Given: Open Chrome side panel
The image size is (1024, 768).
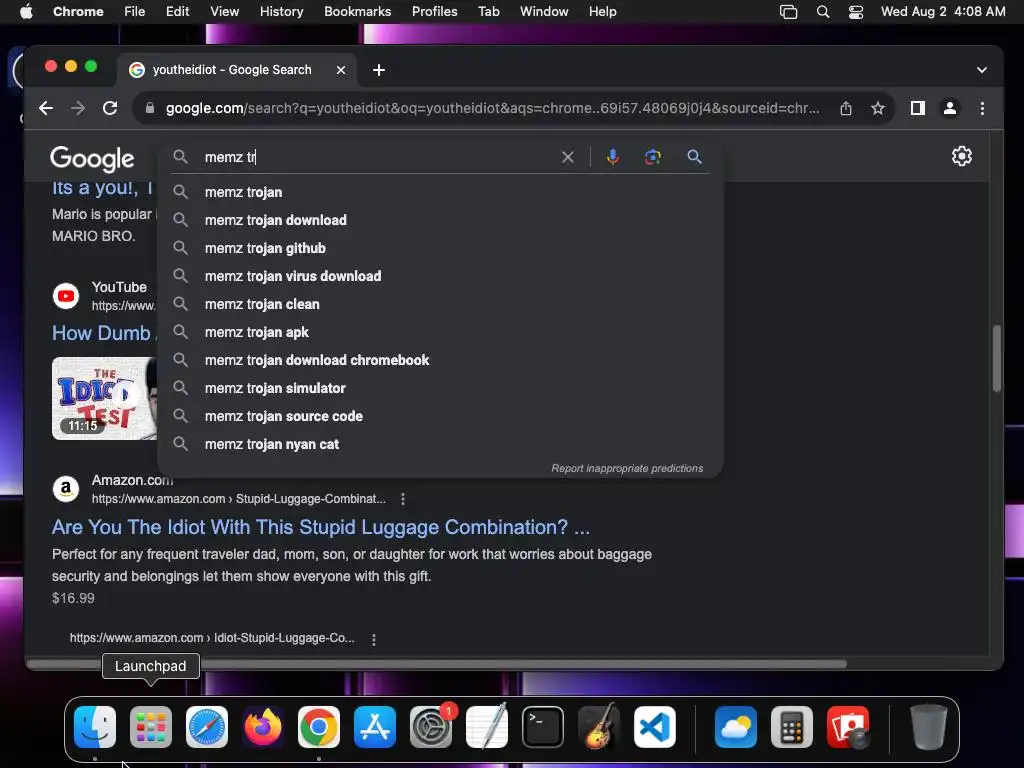Looking at the screenshot, I should [918, 108].
